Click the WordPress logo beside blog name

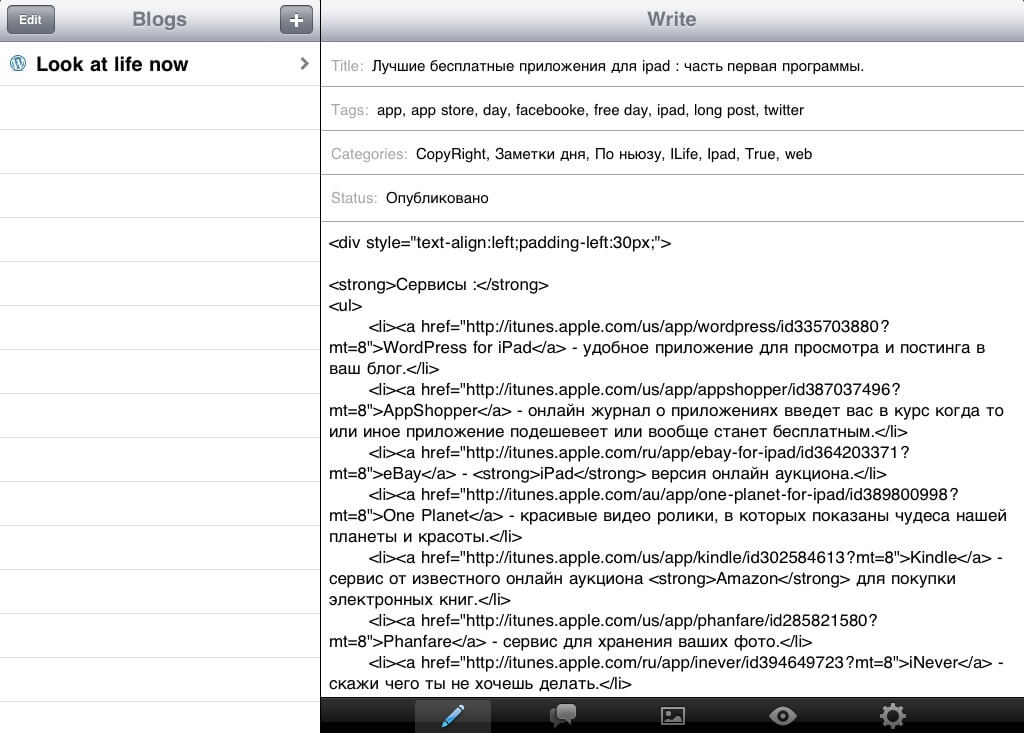(18, 63)
